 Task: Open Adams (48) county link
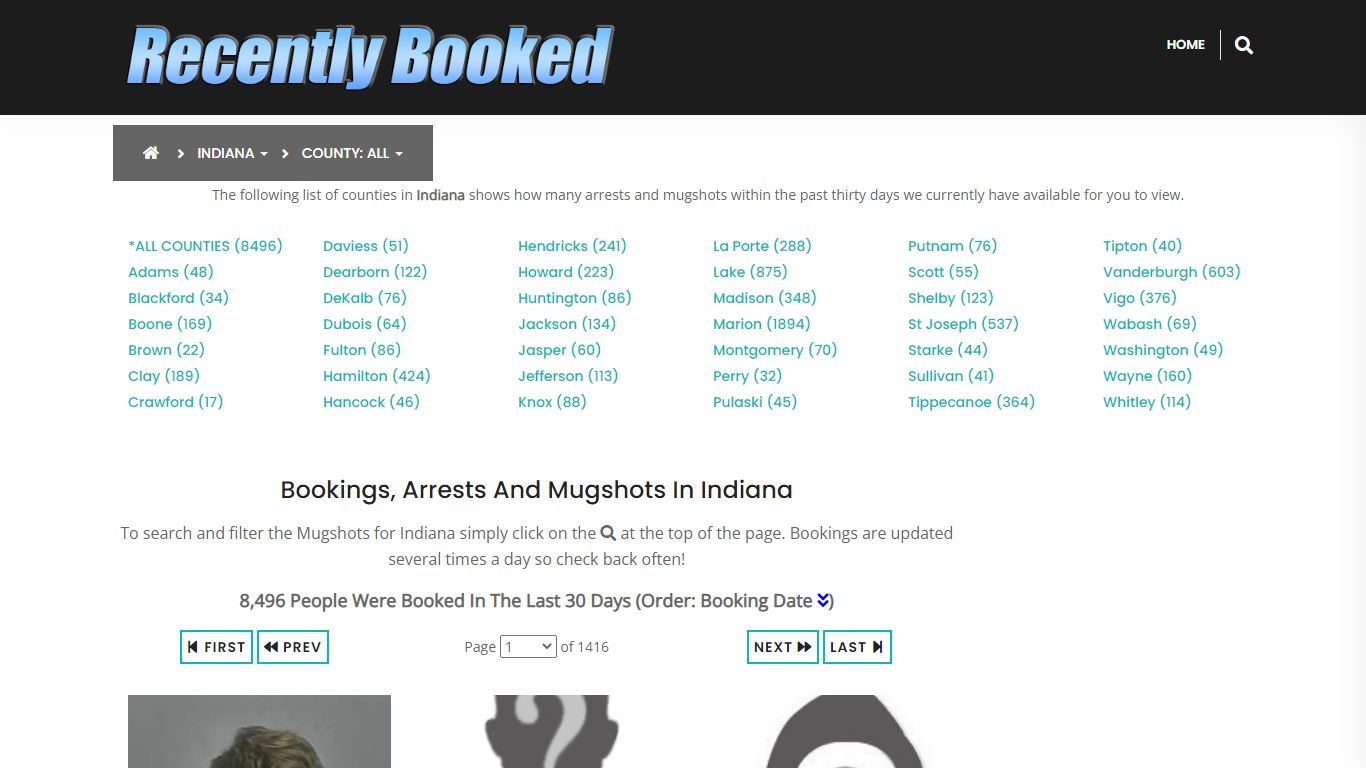[x=171, y=272]
